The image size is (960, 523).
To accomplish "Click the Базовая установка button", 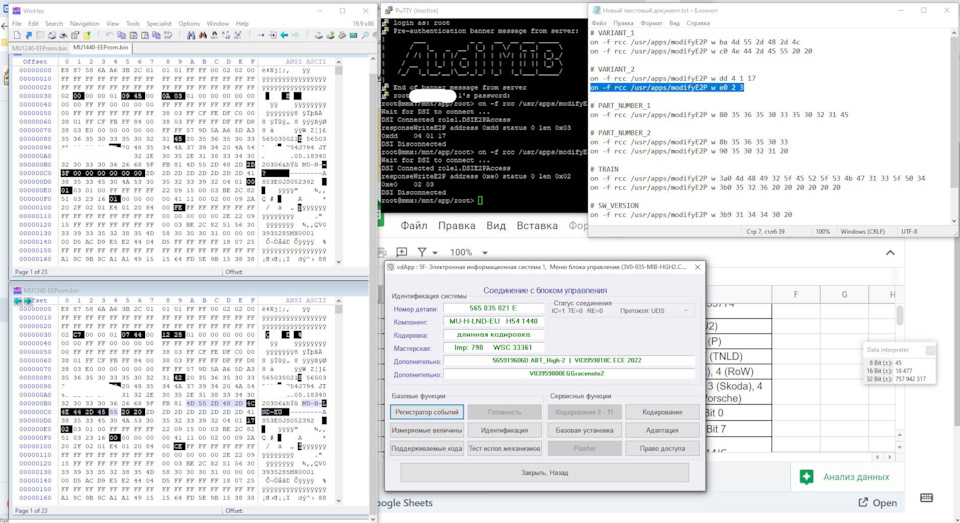I will click(585, 431).
